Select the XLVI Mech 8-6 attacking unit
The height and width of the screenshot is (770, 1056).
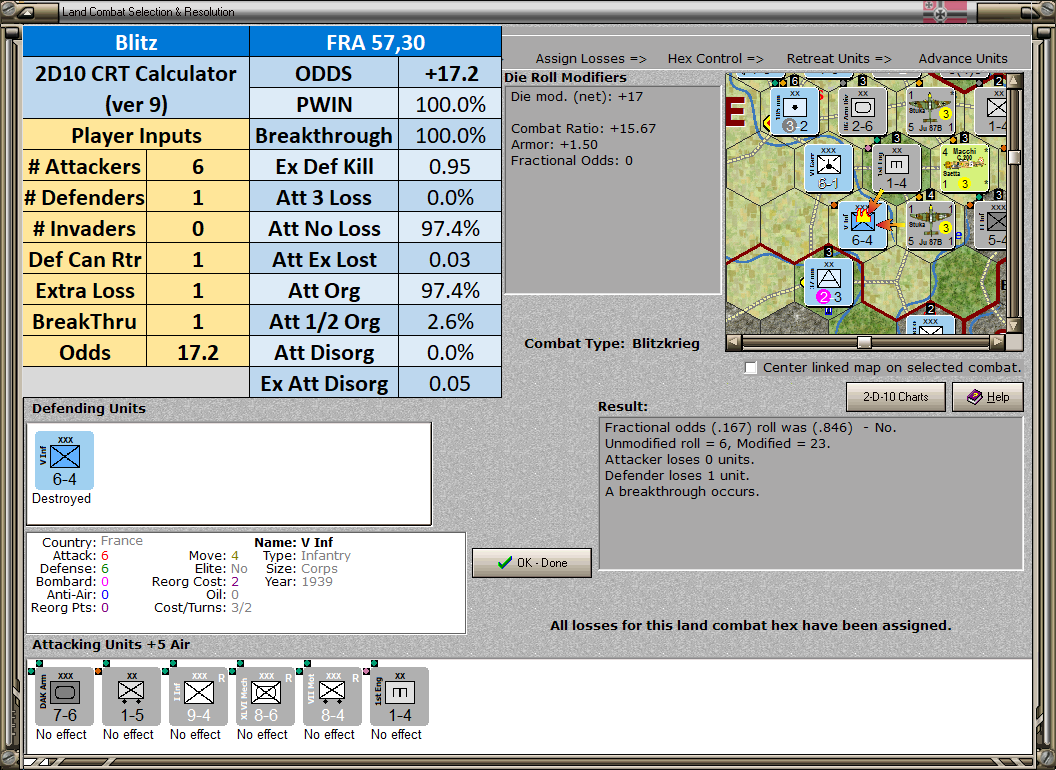pos(265,697)
